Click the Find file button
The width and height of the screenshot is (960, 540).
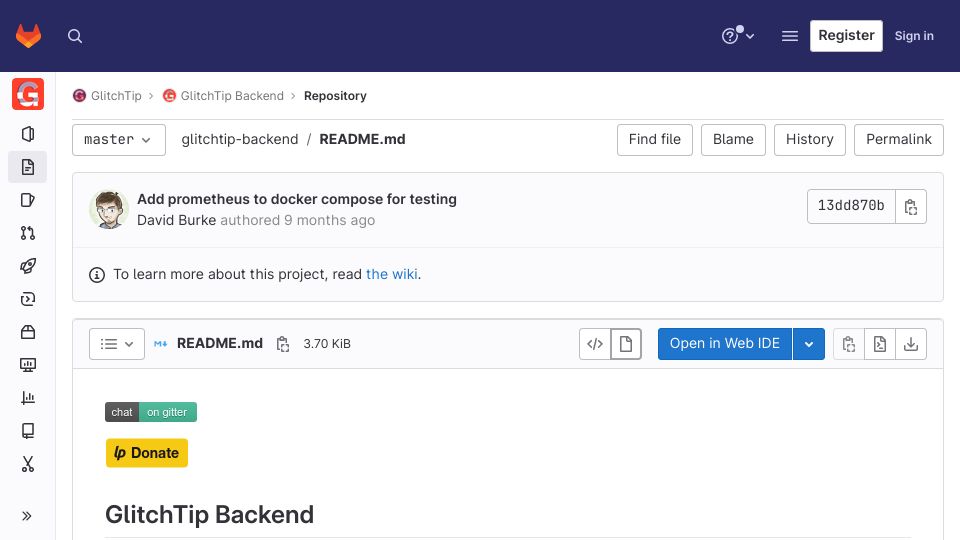pyautogui.click(x=654, y=140)
